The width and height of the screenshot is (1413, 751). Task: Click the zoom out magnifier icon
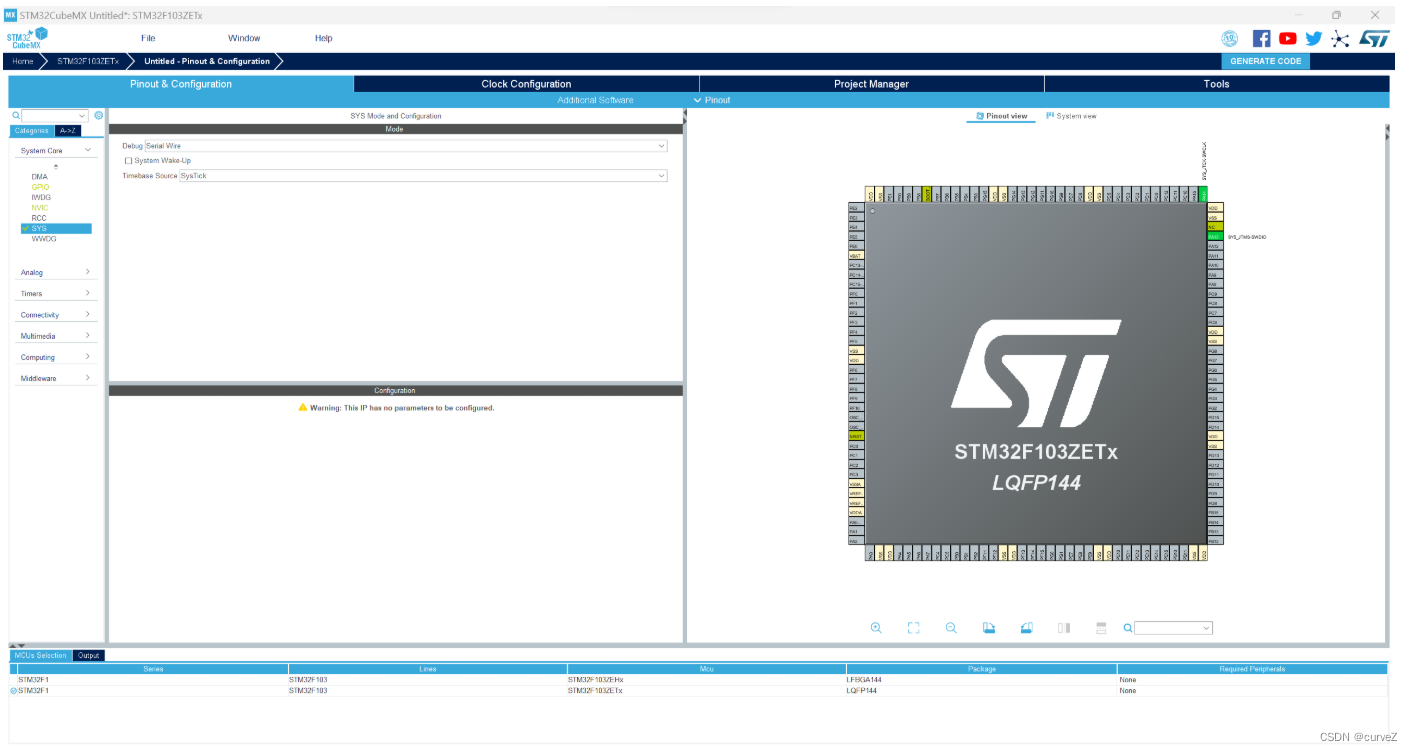click(951, 628)
